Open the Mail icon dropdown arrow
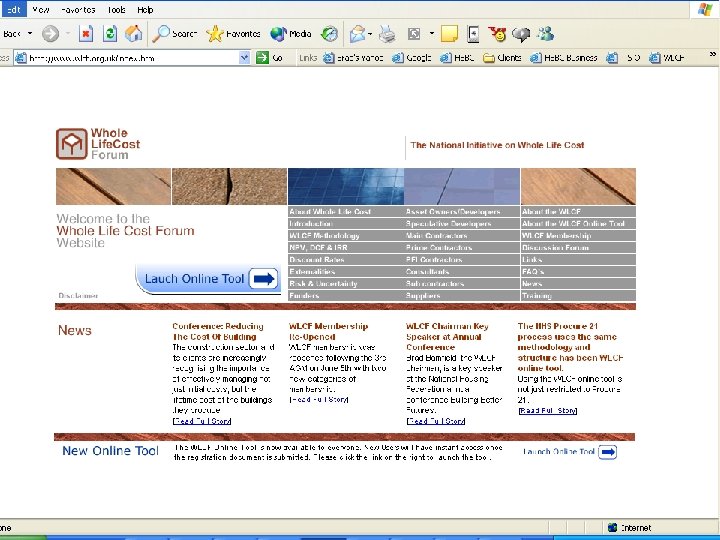 pos(370,34)
